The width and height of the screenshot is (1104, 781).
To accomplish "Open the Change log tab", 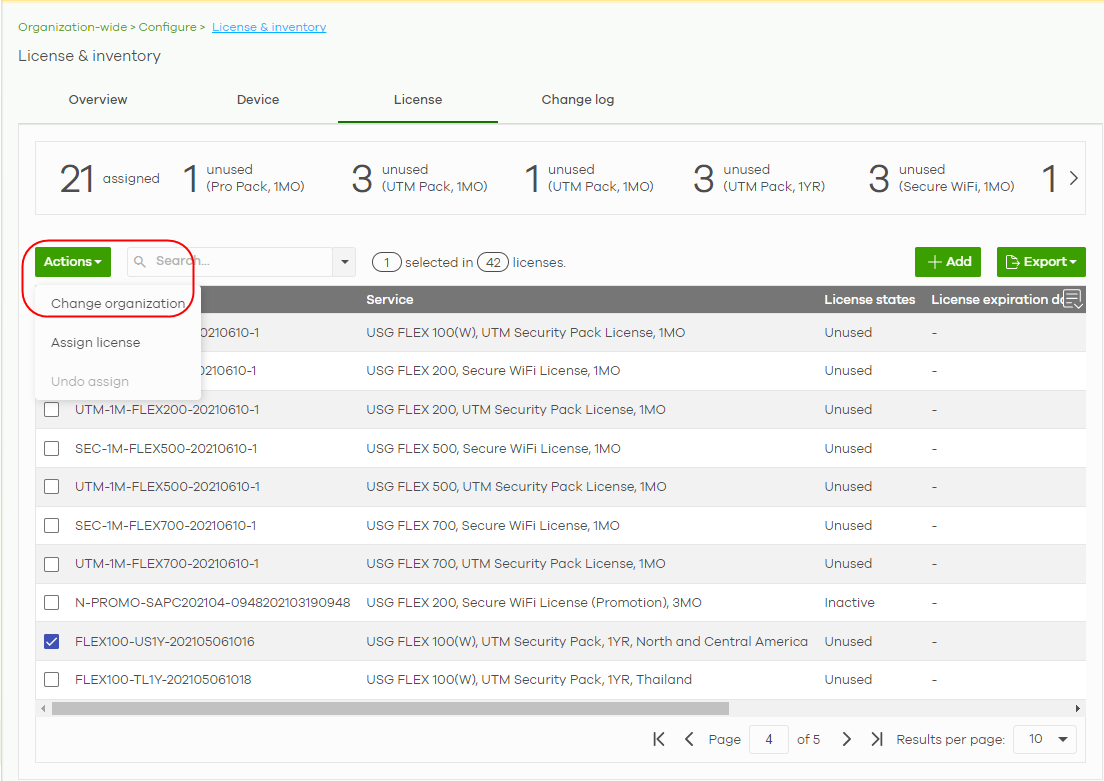I will (x=577, y=99).
